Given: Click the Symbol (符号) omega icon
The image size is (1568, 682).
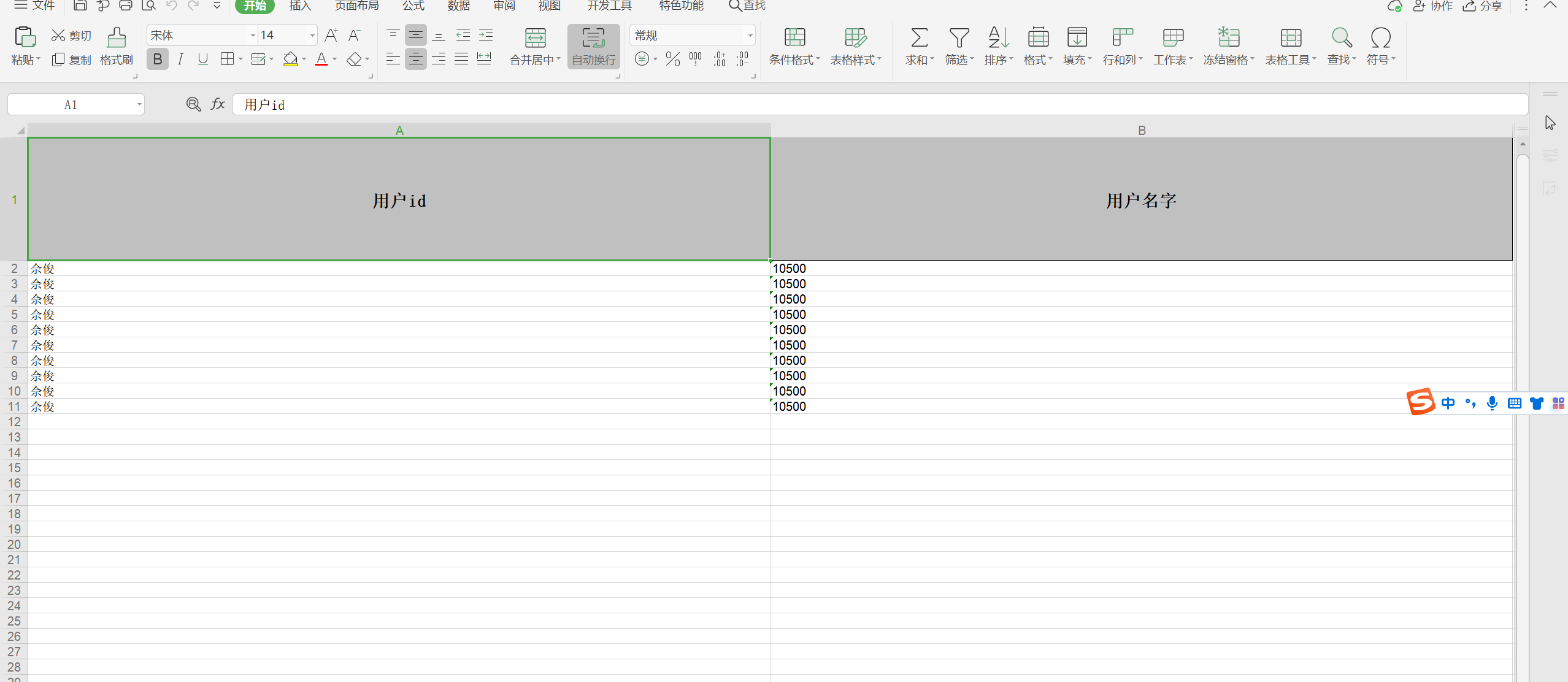Looking at the screenshot, I should [x=1380, y=39].
